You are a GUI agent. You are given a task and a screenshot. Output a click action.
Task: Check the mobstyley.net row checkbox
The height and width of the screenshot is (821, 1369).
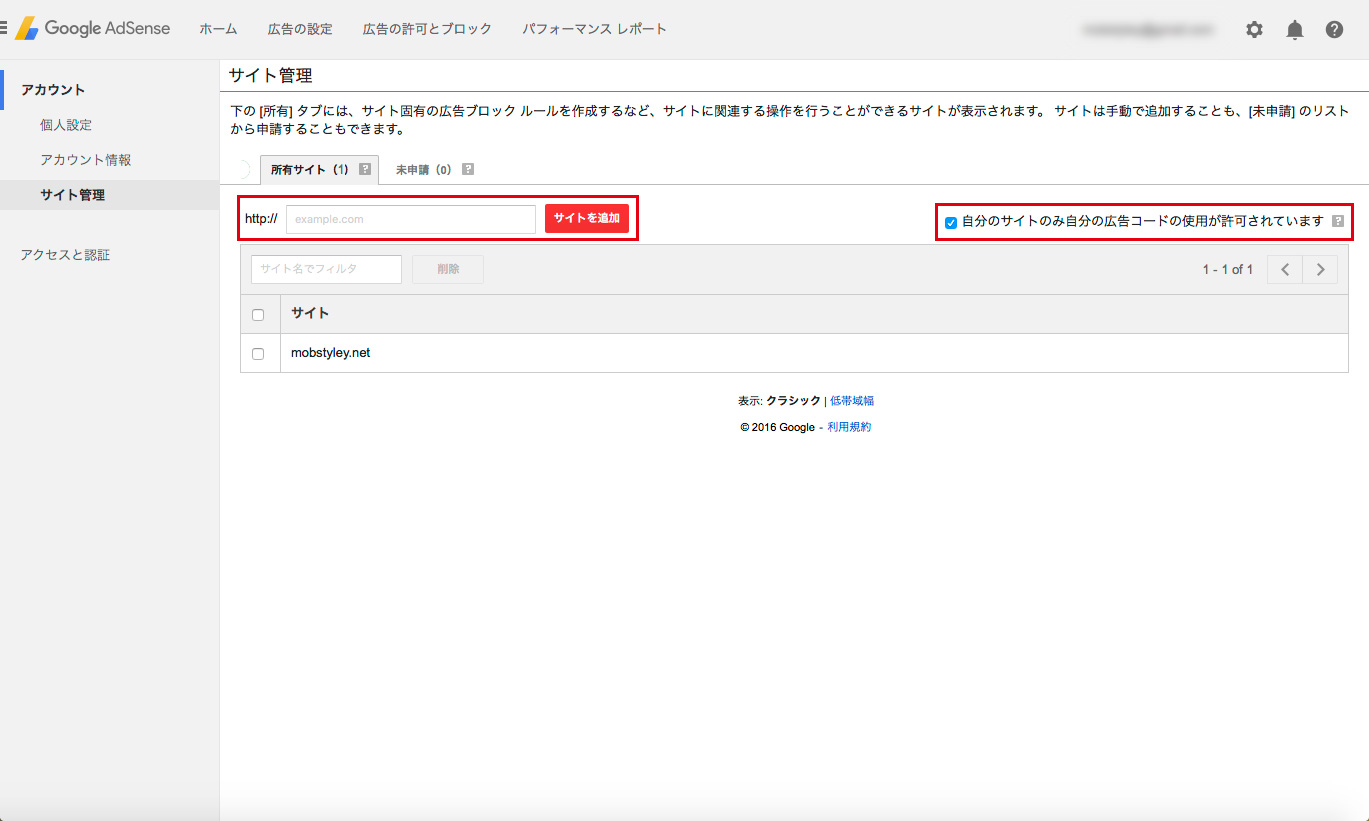258,354
